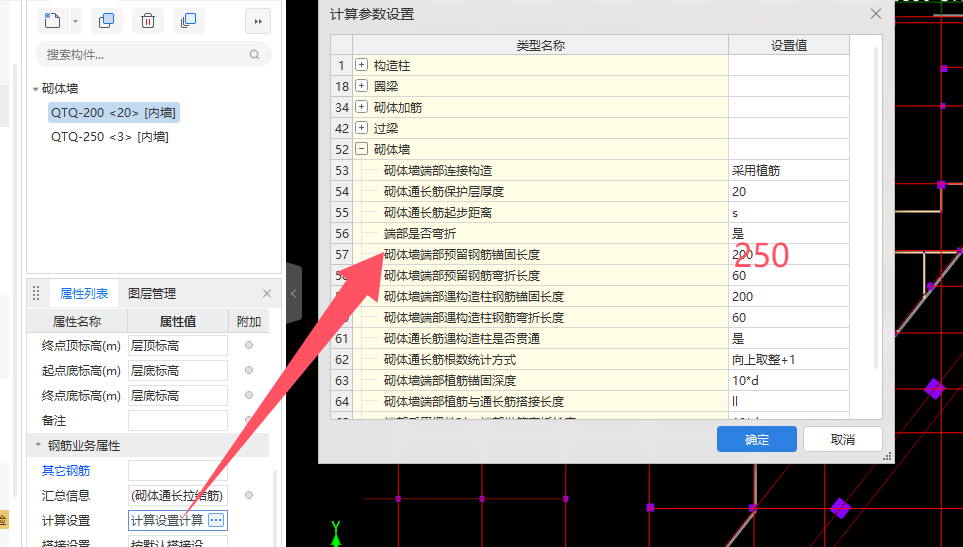Click the copy component icon
Screen dimensions: 963x547
point(106,21)
